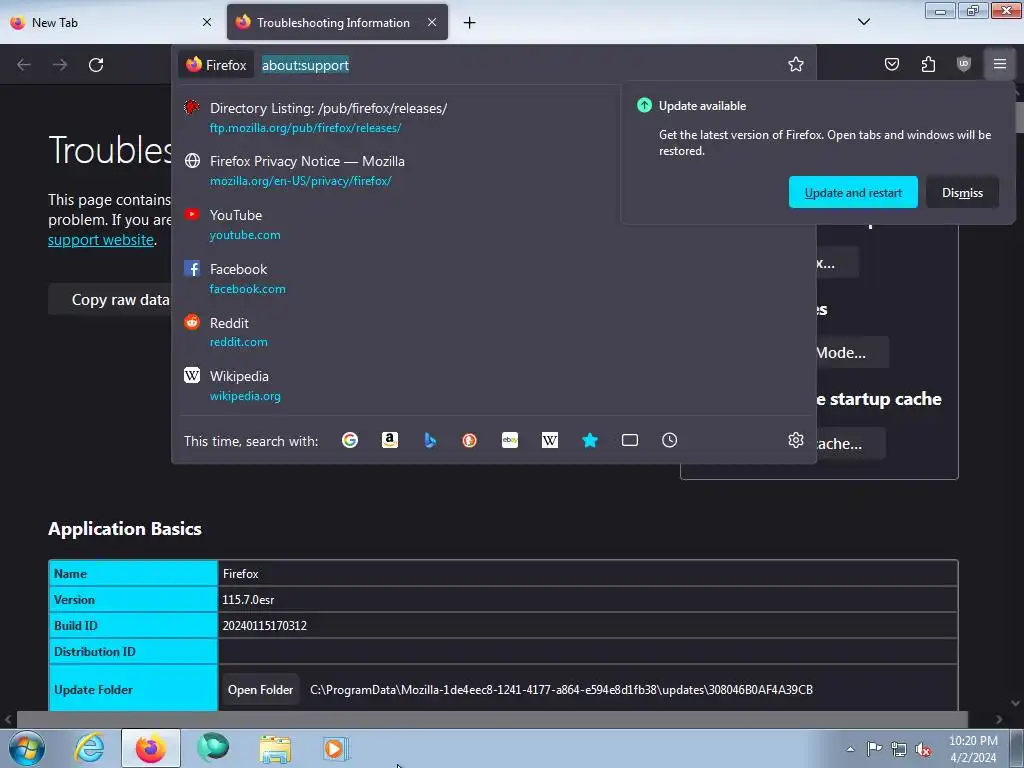
Task: Search bookmarks with the star icon
Action: [590, 440]
